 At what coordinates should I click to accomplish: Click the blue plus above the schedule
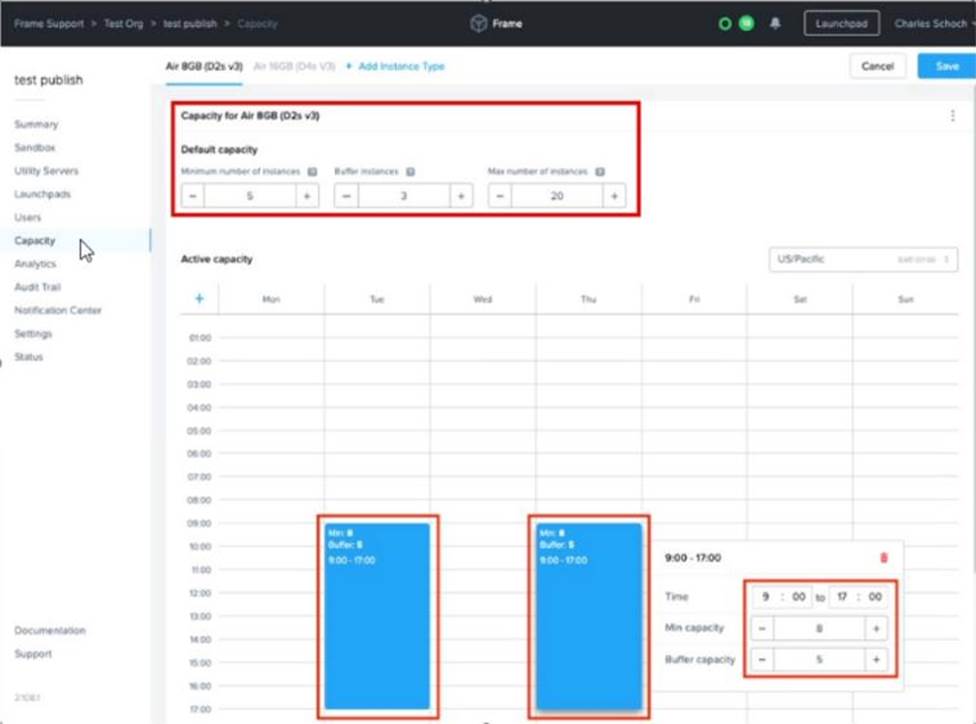click(199, 299)
